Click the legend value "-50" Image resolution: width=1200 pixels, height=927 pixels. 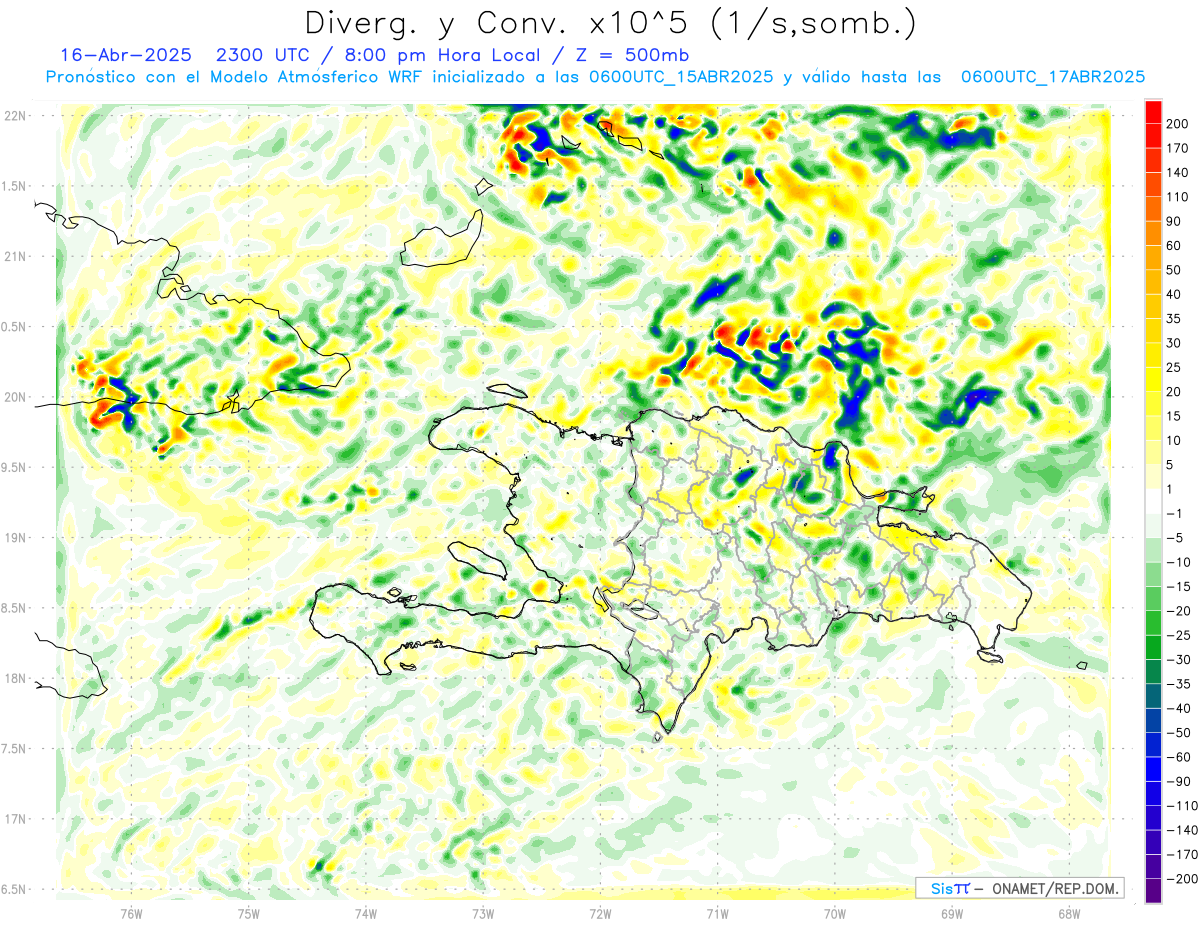click(x=1178, y=733)
